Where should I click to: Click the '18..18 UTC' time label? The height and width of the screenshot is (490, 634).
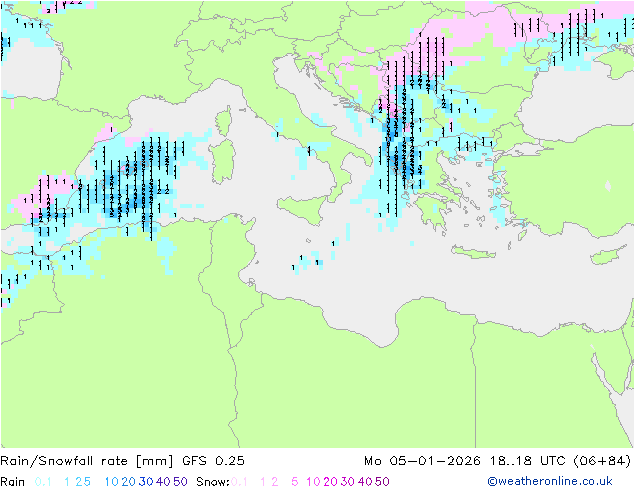pyautogui.click(x=528, y=461)
